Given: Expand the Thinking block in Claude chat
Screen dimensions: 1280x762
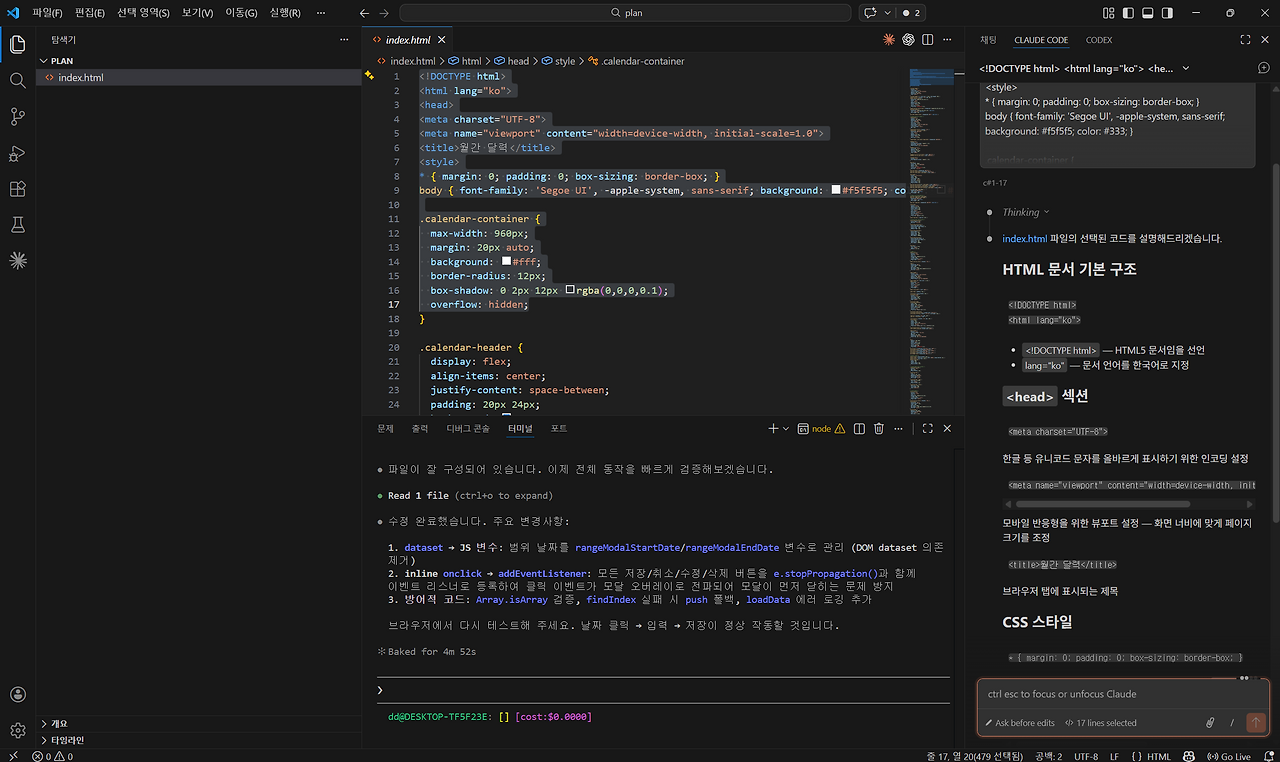Looking at the screenshot, I should [1026, 212].
